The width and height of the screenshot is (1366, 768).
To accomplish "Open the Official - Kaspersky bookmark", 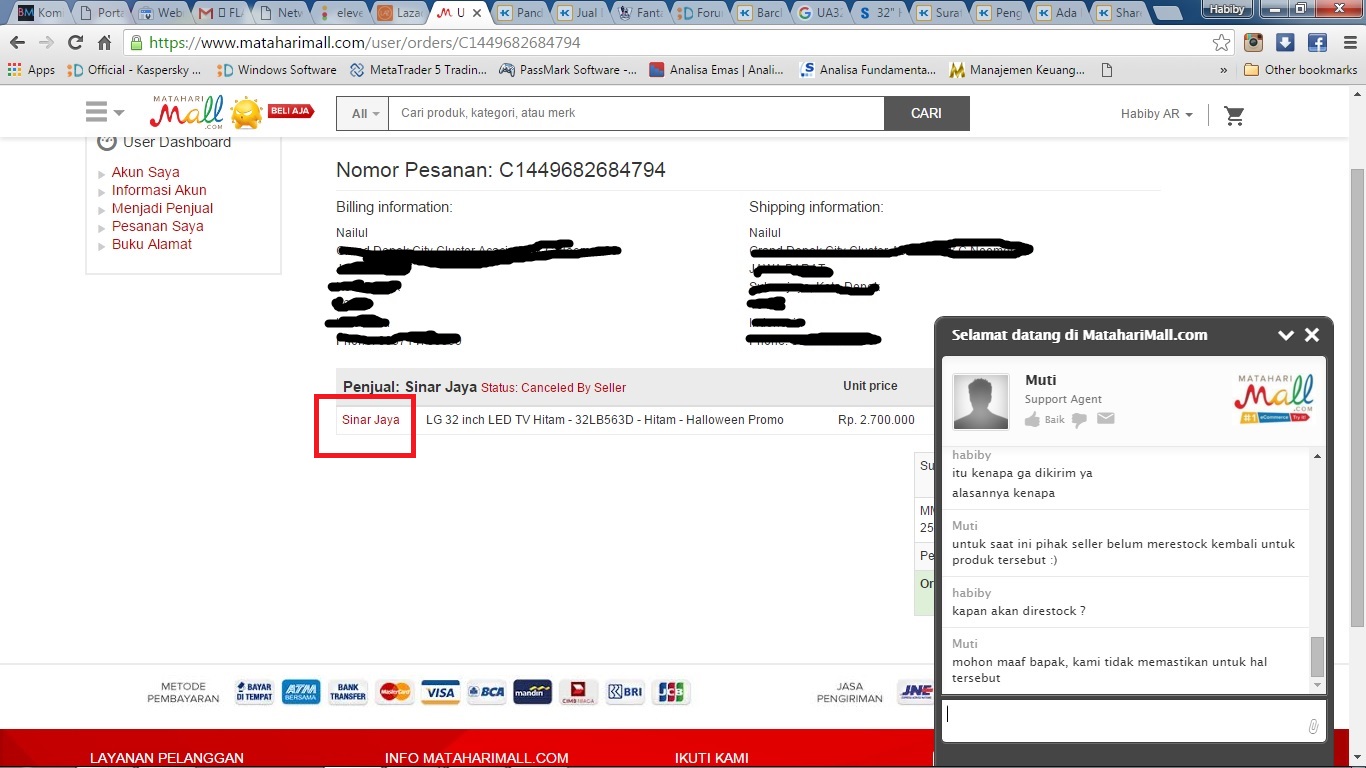I will click(135, 70).
